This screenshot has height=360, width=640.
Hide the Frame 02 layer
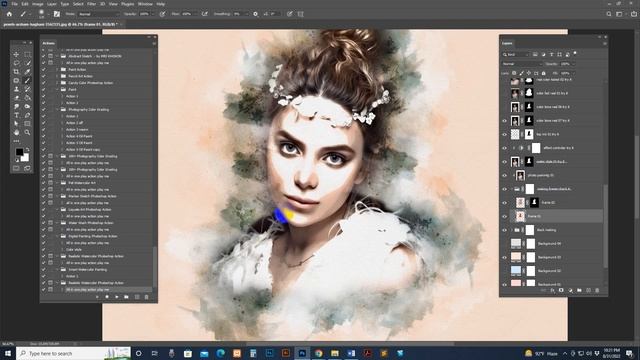click(504, 202)
